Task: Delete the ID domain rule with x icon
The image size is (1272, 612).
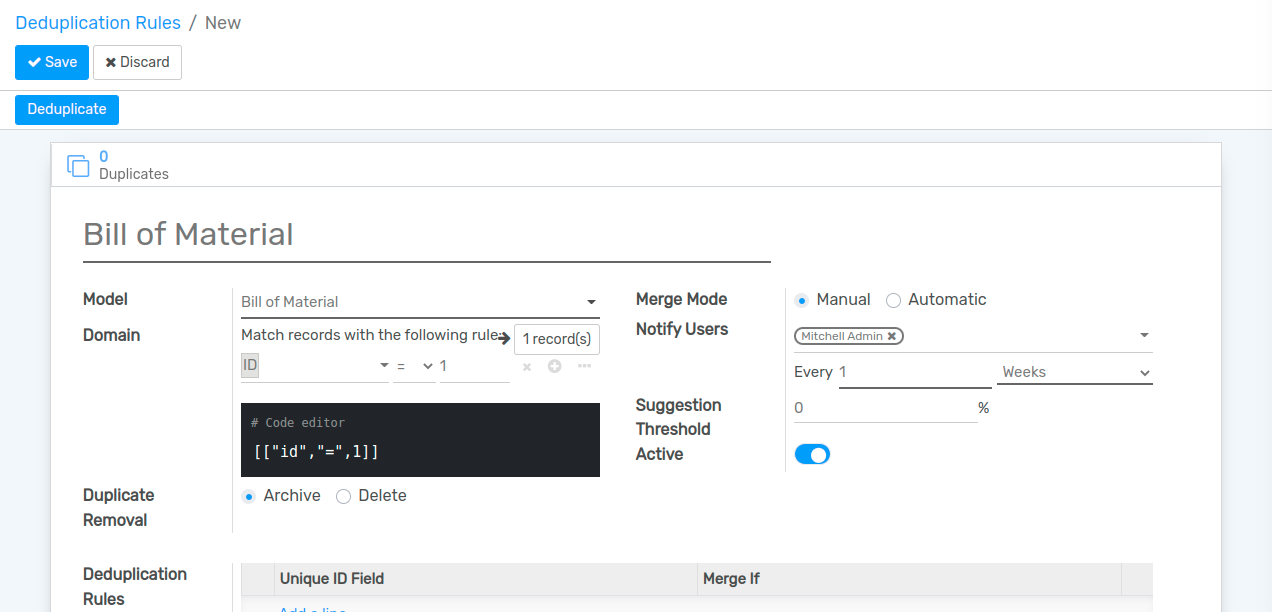Action: (527, 367)
